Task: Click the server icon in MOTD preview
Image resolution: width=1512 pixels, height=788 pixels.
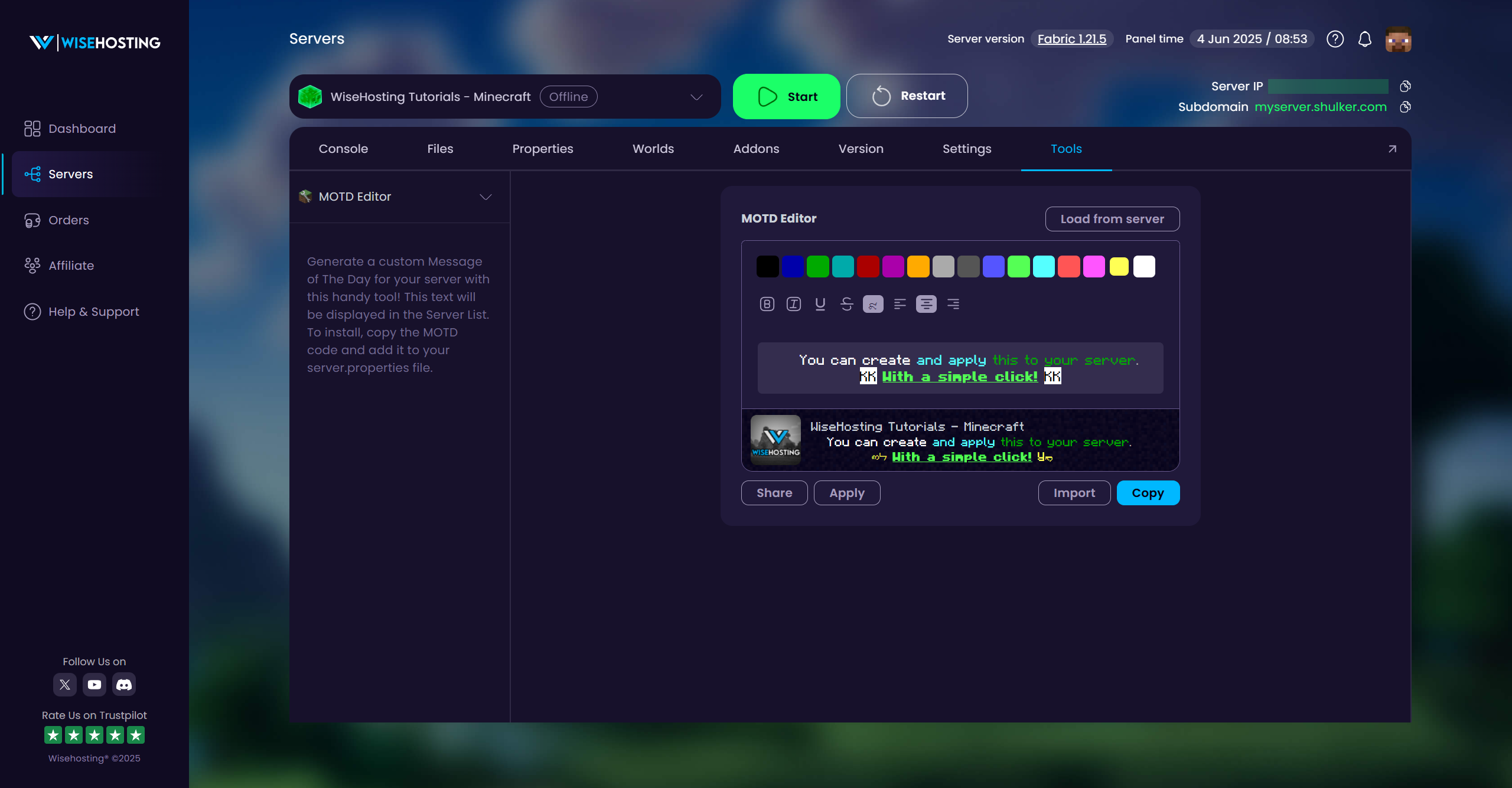Action: click(x=775, y=440)
